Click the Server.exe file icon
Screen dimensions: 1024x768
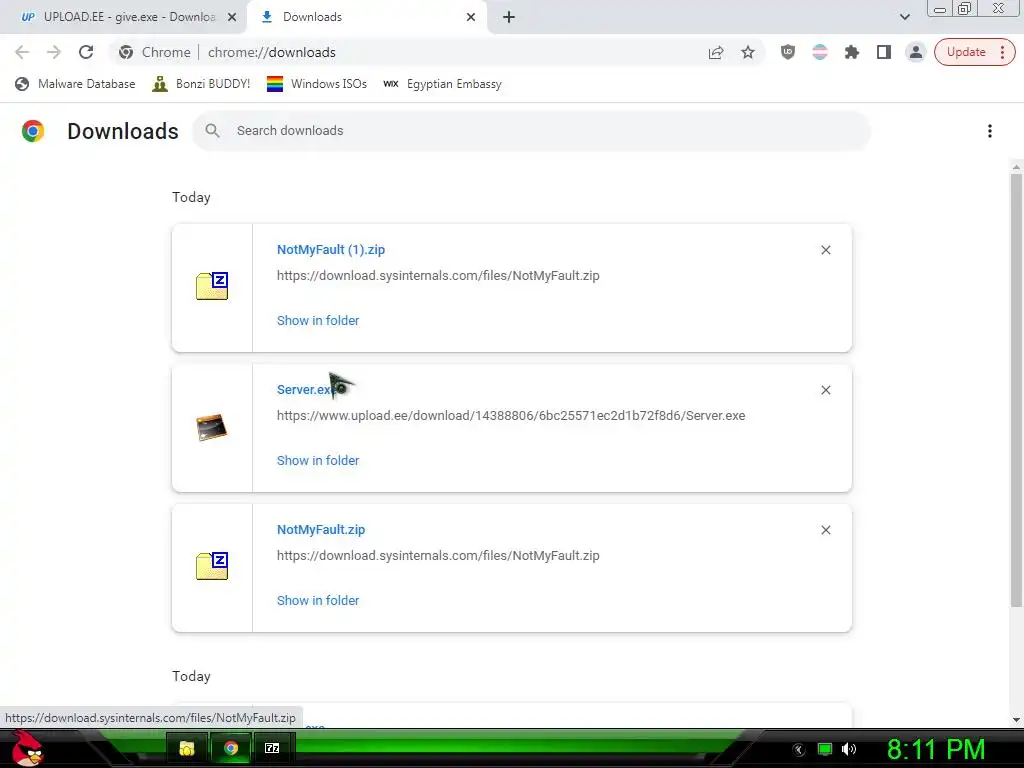point(212,428)
